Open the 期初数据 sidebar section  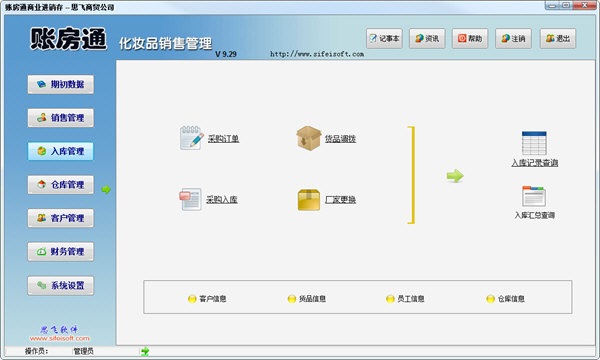[60, 84]
